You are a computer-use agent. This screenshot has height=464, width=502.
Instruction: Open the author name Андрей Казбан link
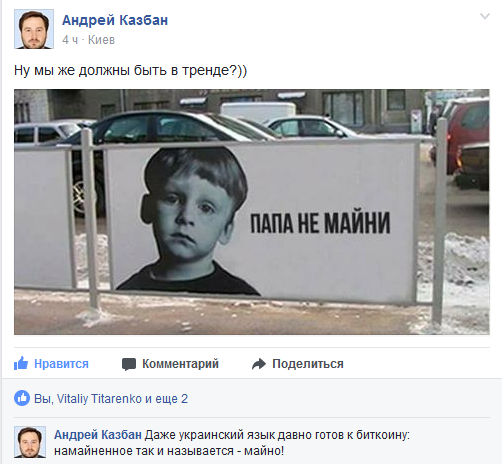115,20
